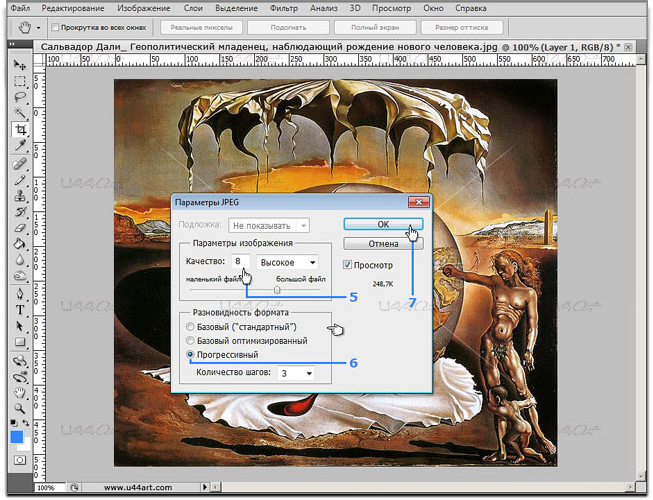653x500 pixels.
Task: Select the Lasso tool
Action: (x=20, y=97)
